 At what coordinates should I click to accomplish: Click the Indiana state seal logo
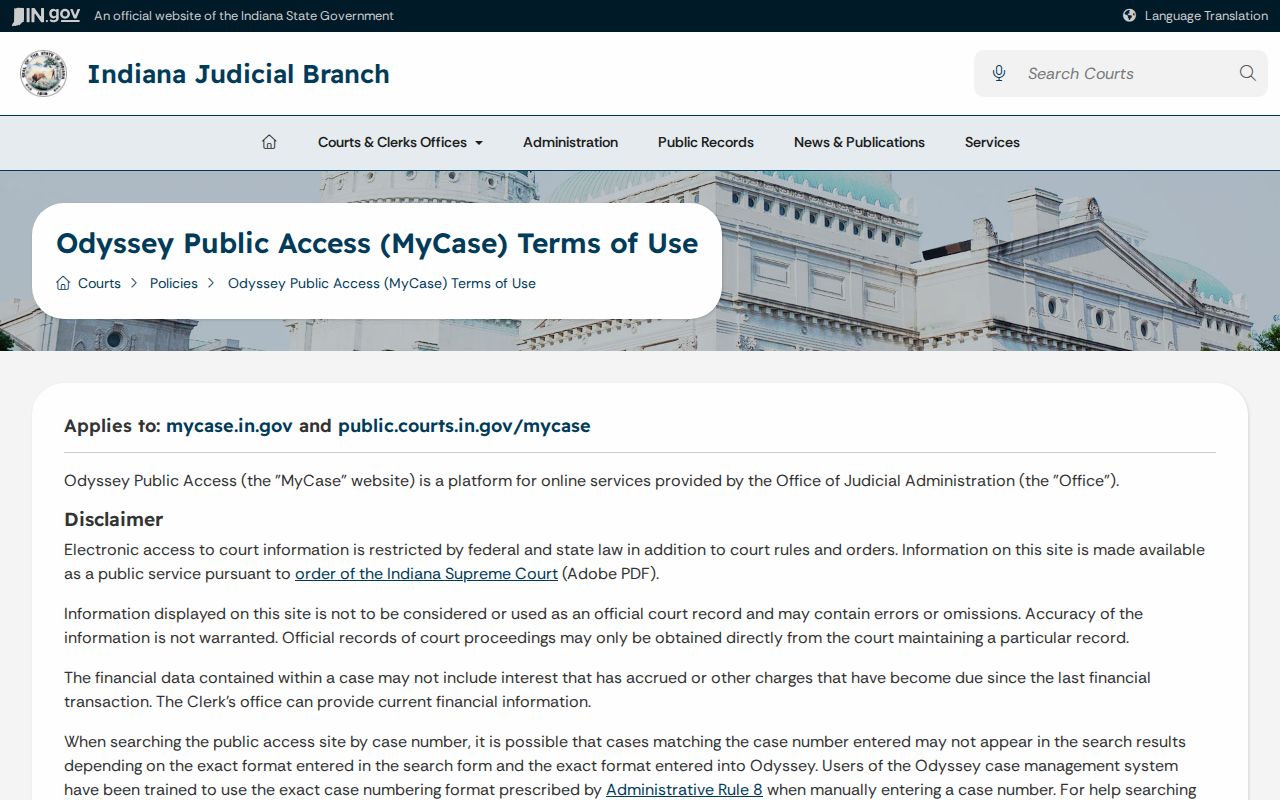tap(44, 74)
